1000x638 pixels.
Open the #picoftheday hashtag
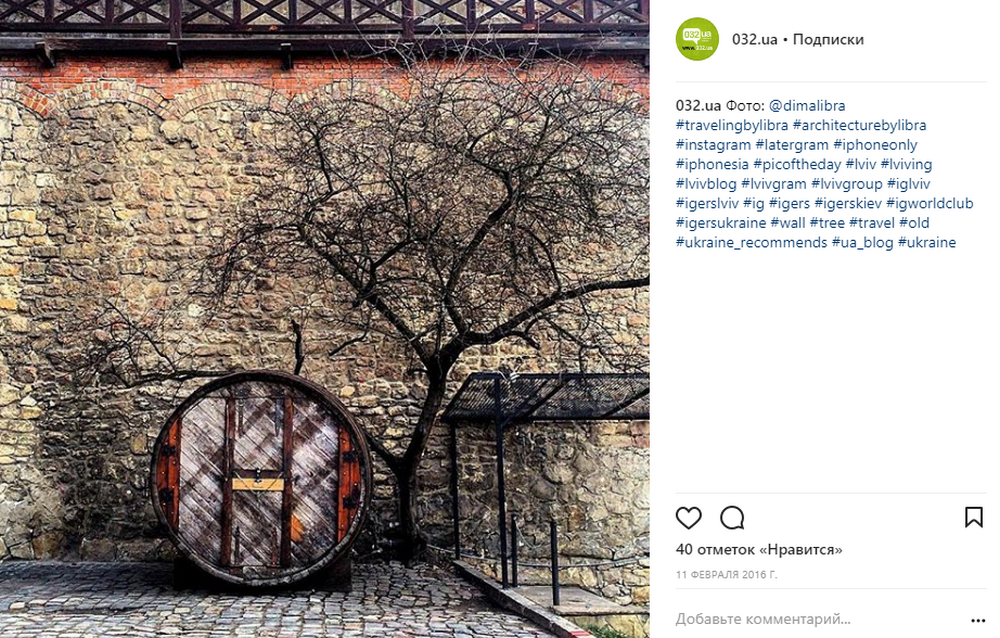(797, 165)
